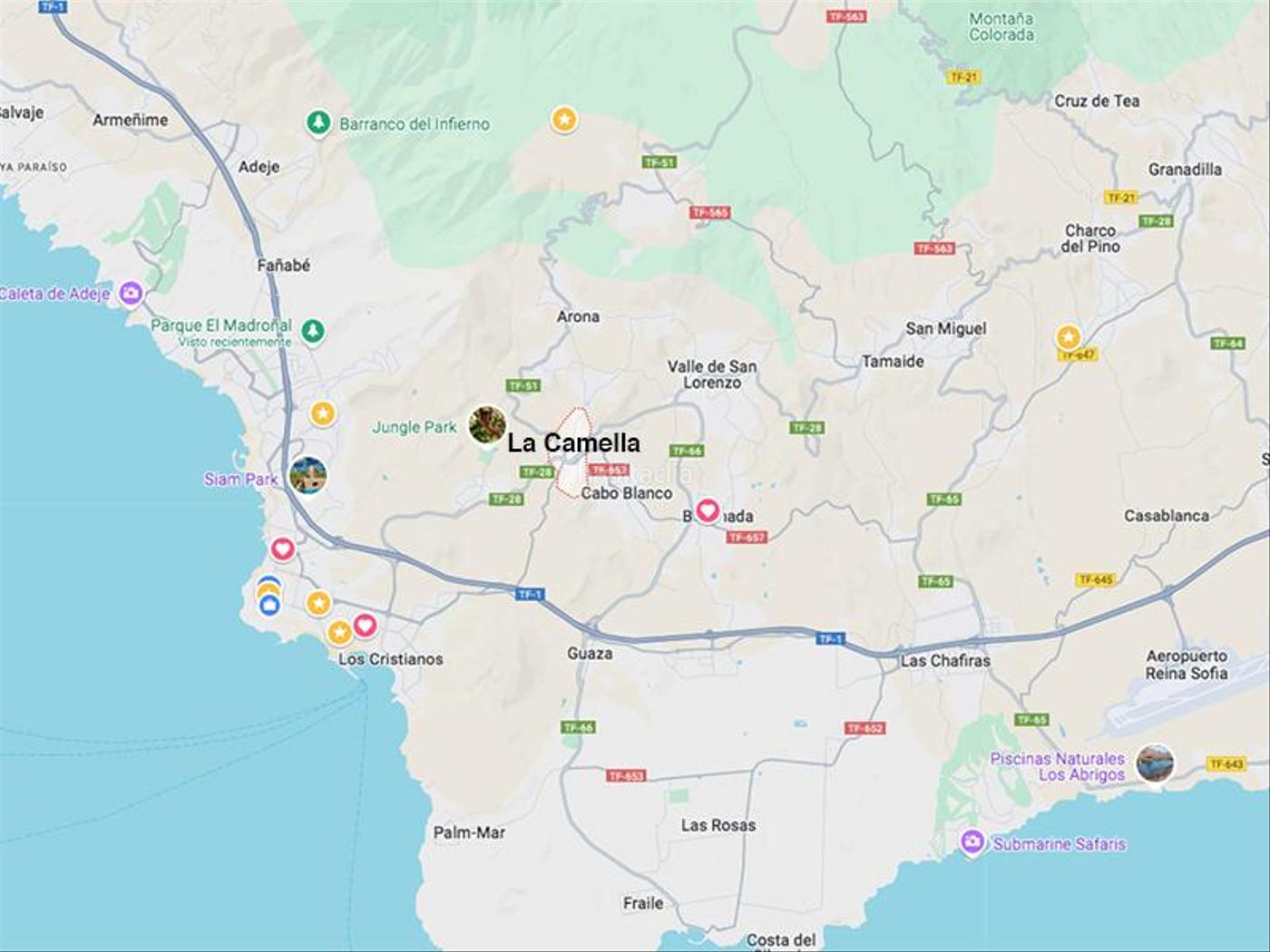The height and width of the screenshot is (952, 1270).
Task: Click the Caleta de Adeje camera icon
Action: [x=132, y=293]
